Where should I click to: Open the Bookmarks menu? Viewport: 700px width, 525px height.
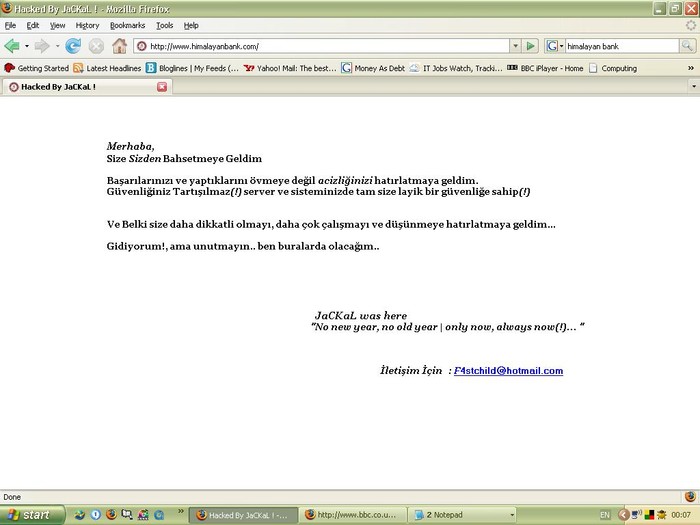pyautogui.click(x=127, y=25)
